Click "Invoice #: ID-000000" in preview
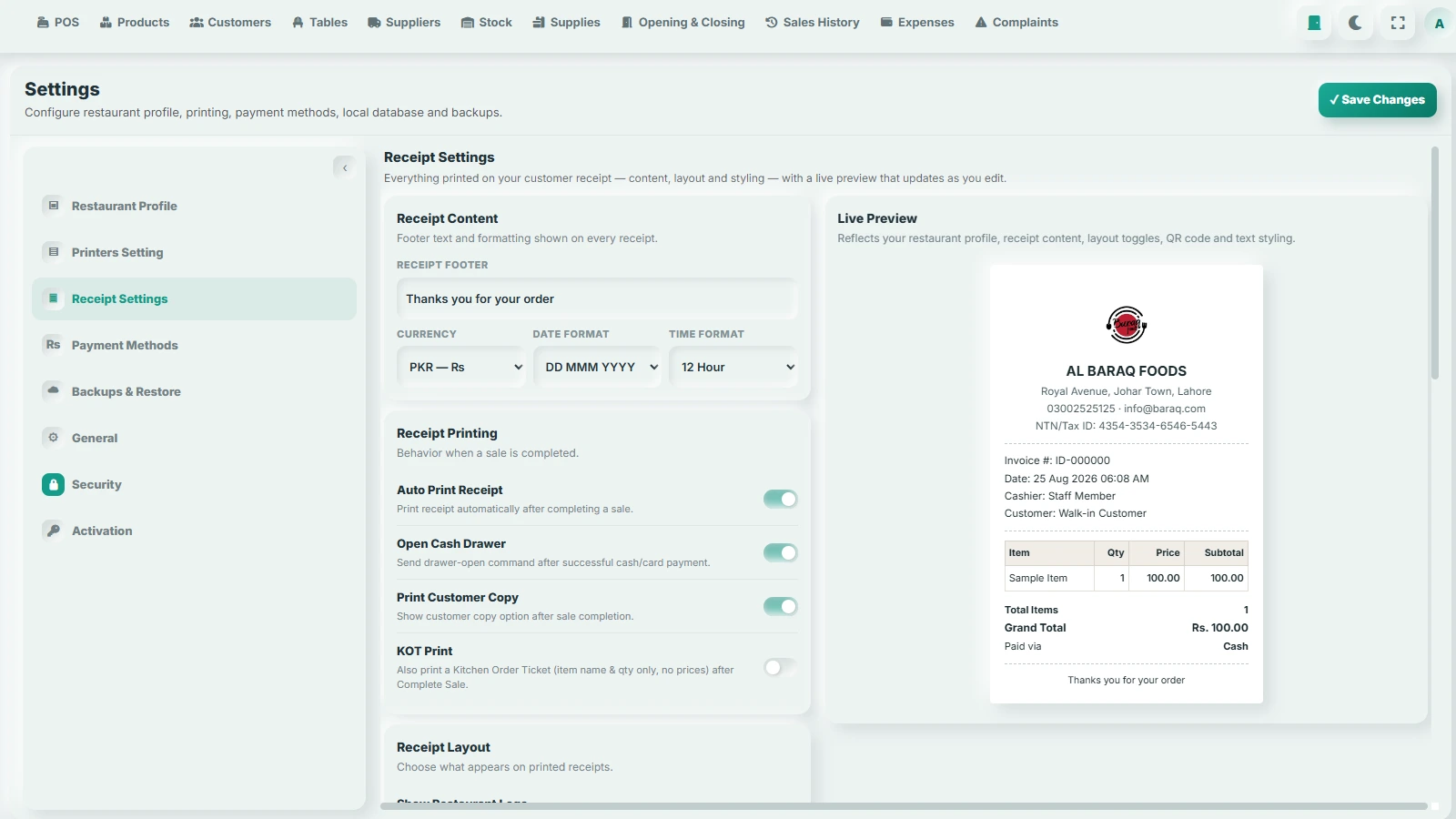1456x819 pixels. click(x=1057, y=460)
